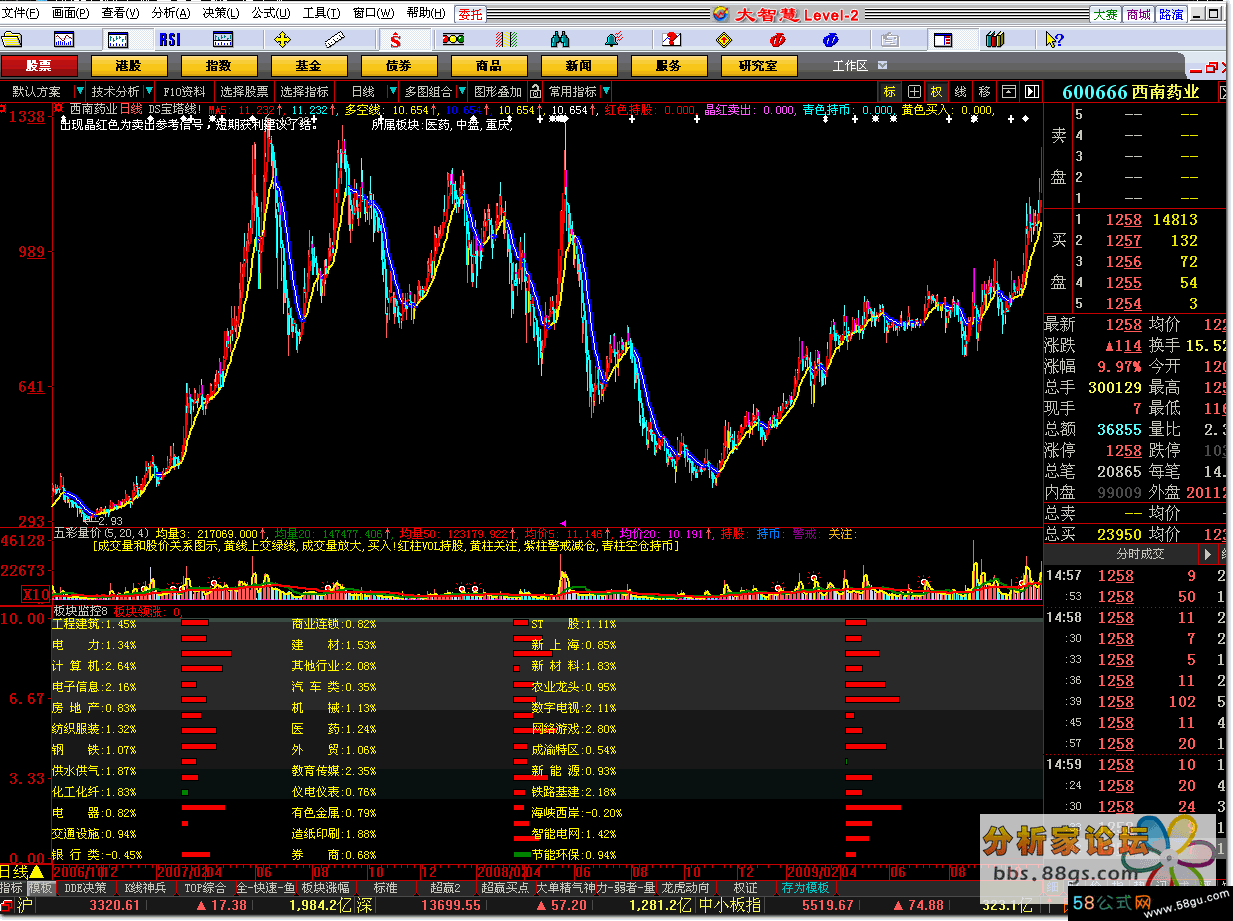The image size is (1233, 921).
Task: Click the 存为模板 save template tab
Action: pyautogui.click(x=806, y=887)
